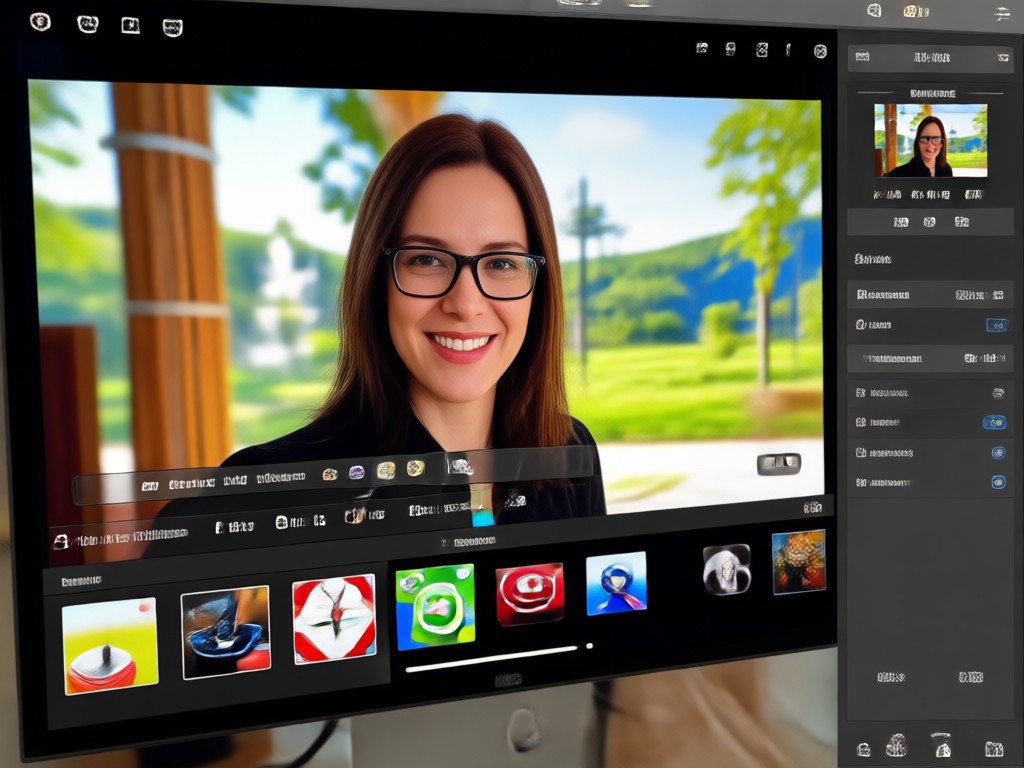Image resolution: width=1024 pixels, height=768 pixels.
Task: Select the white icon at the overlay bar's right end
Action: (461, 466)
